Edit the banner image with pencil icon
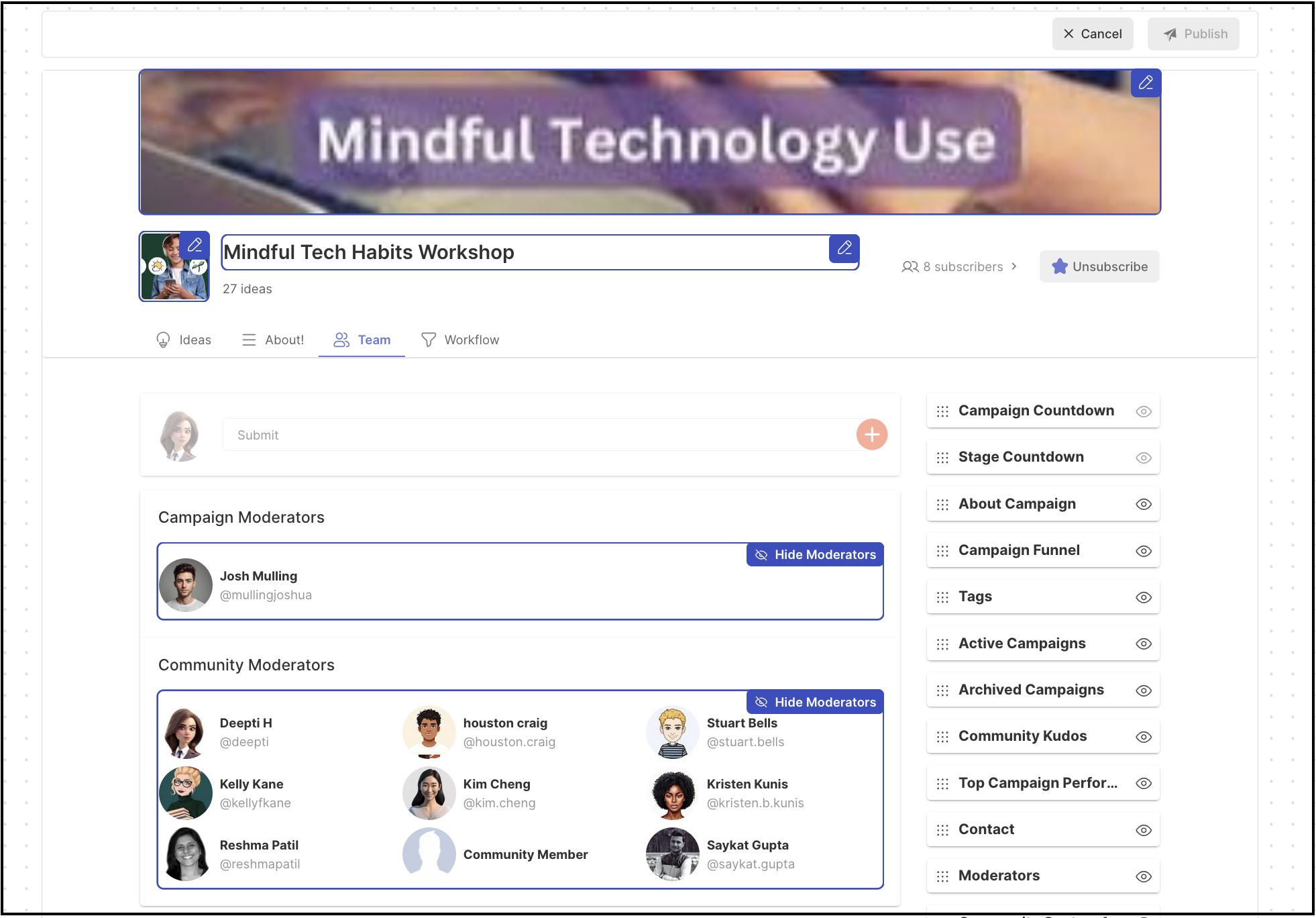 coord(1146,83)
